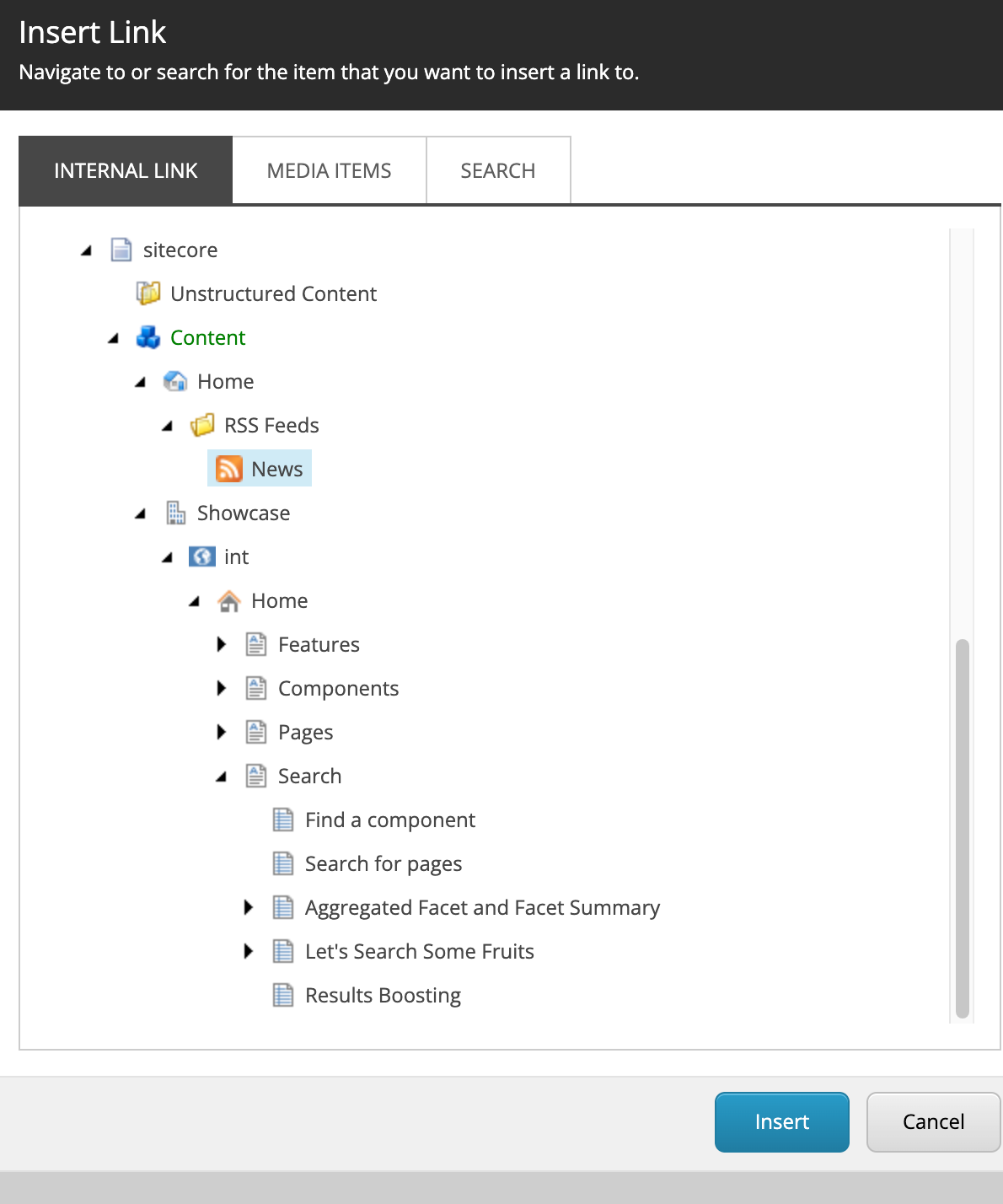1003x1204 pixels.
Task: Select the Unstructured Content folder icon
Action: (x=148, y=293)
